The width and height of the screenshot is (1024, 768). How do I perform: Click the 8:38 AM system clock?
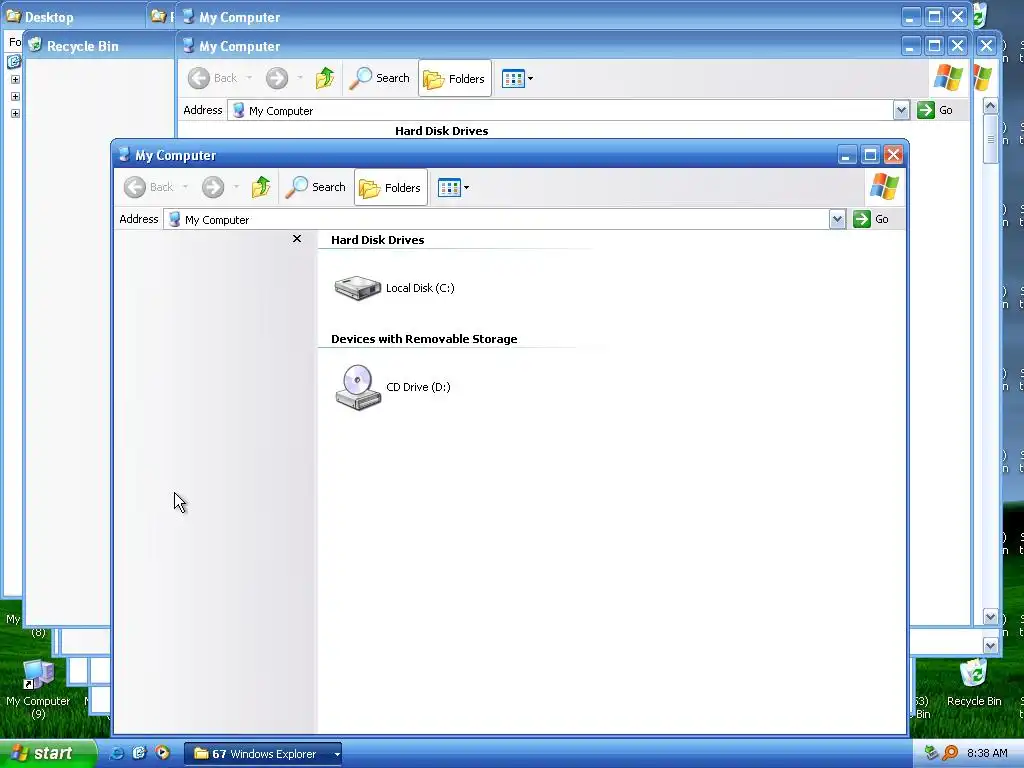coord(987,754)
